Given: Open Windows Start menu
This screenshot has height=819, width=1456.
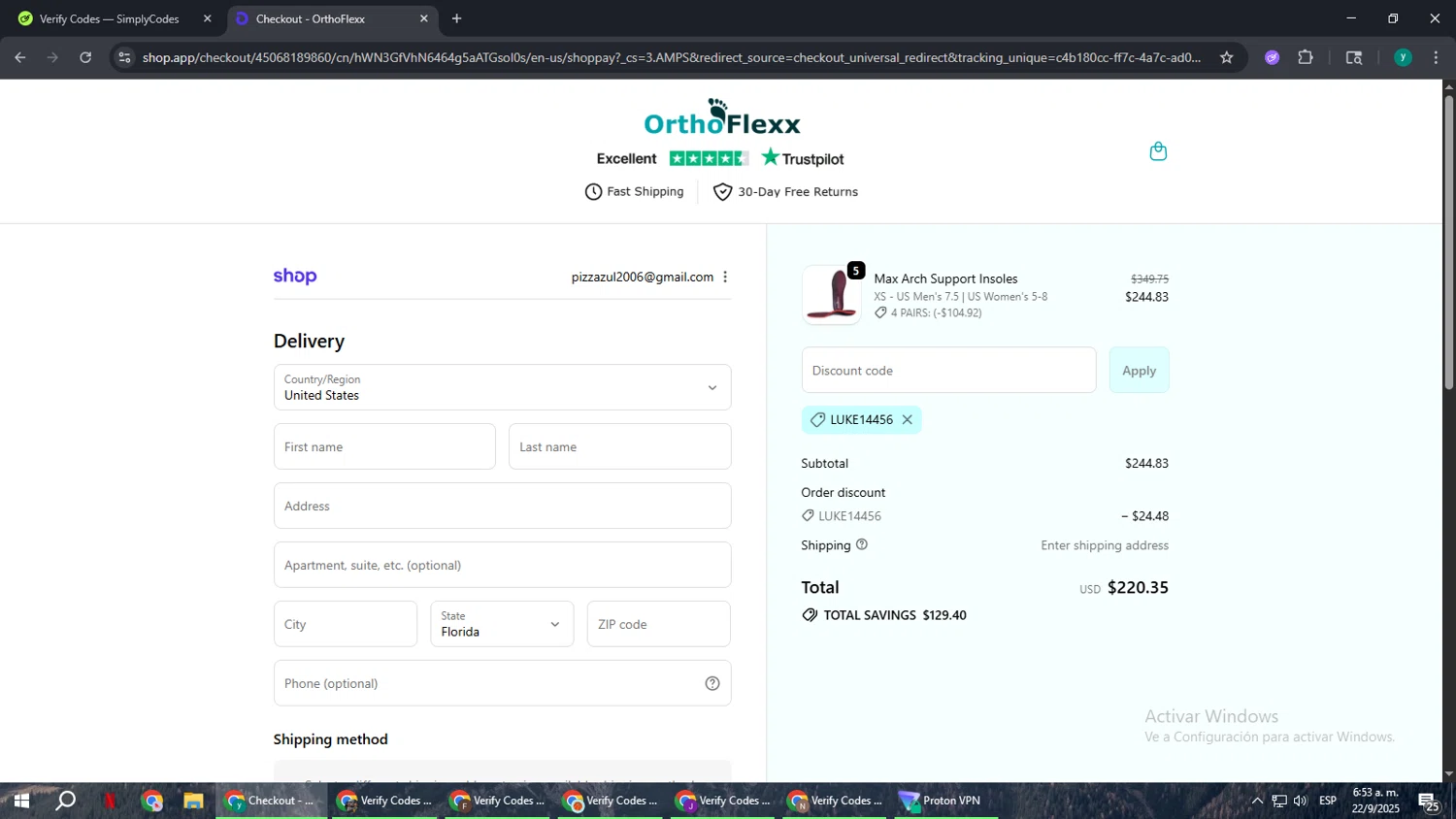Looking at the screenshot, I should tap(20, 801).
